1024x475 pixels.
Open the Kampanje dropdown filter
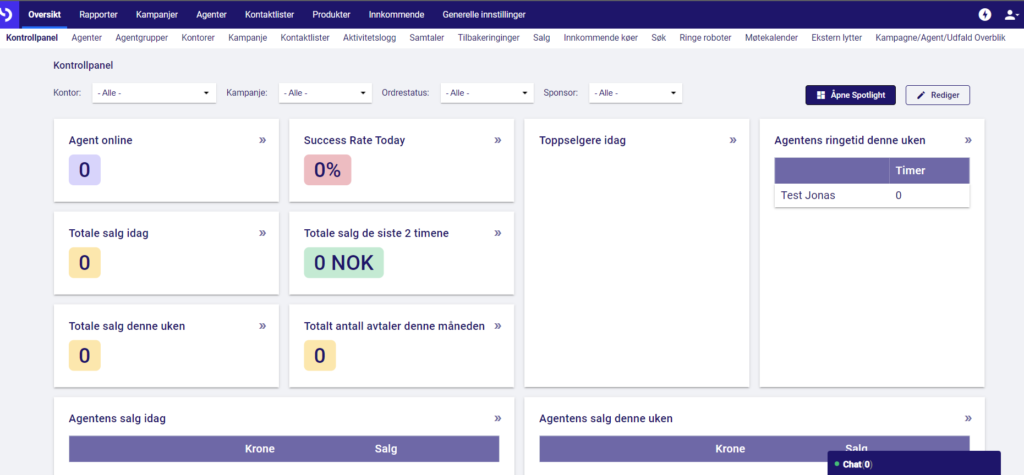click(x=325, y=93)
